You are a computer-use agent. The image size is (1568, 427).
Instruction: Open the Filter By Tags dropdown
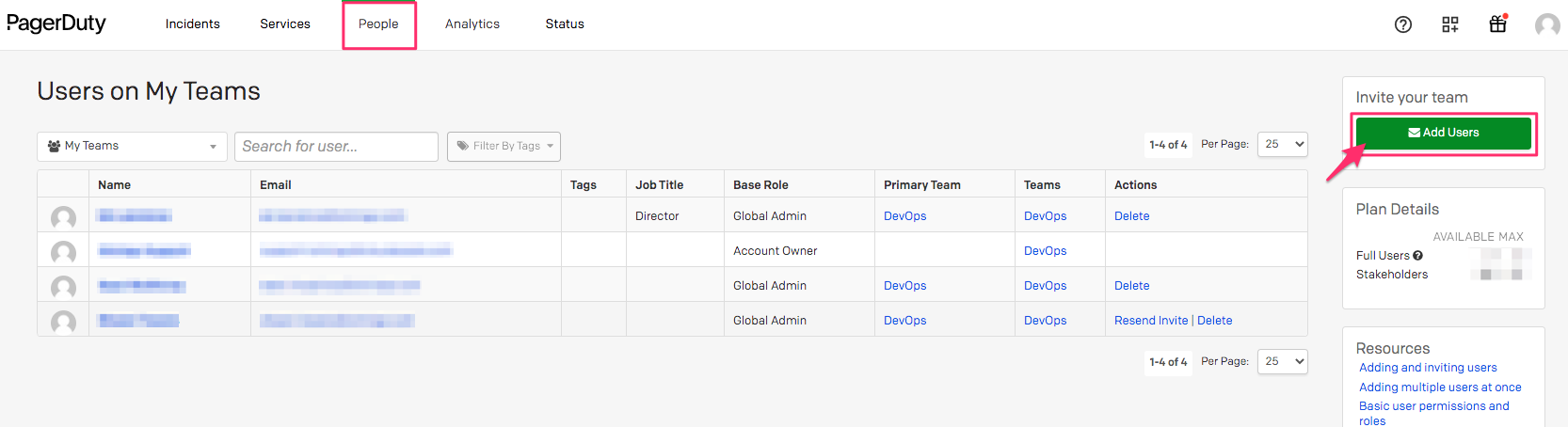tap(504, 147)
